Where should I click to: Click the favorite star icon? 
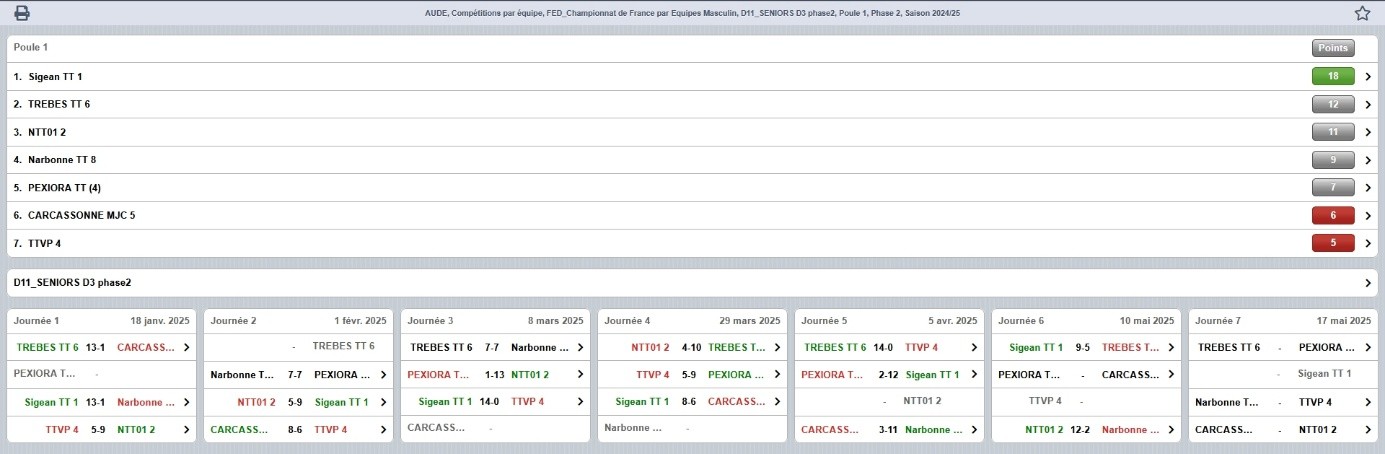point(1362,13)
